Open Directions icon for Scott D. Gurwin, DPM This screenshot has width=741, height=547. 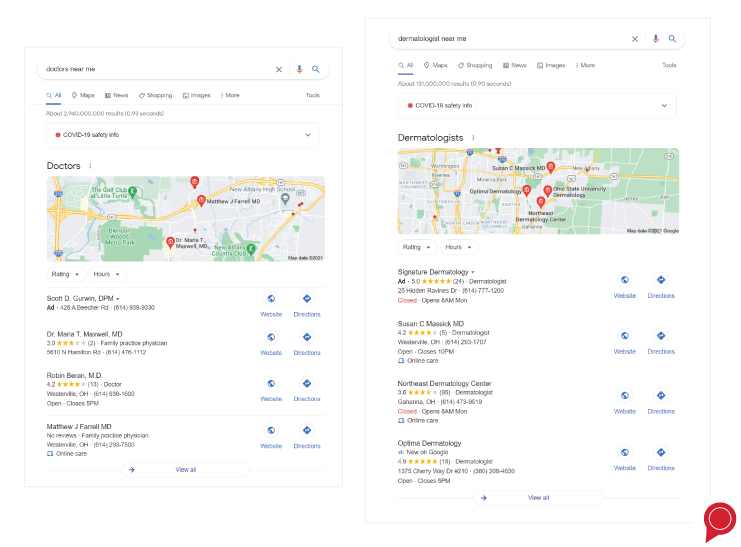(307, 299)
